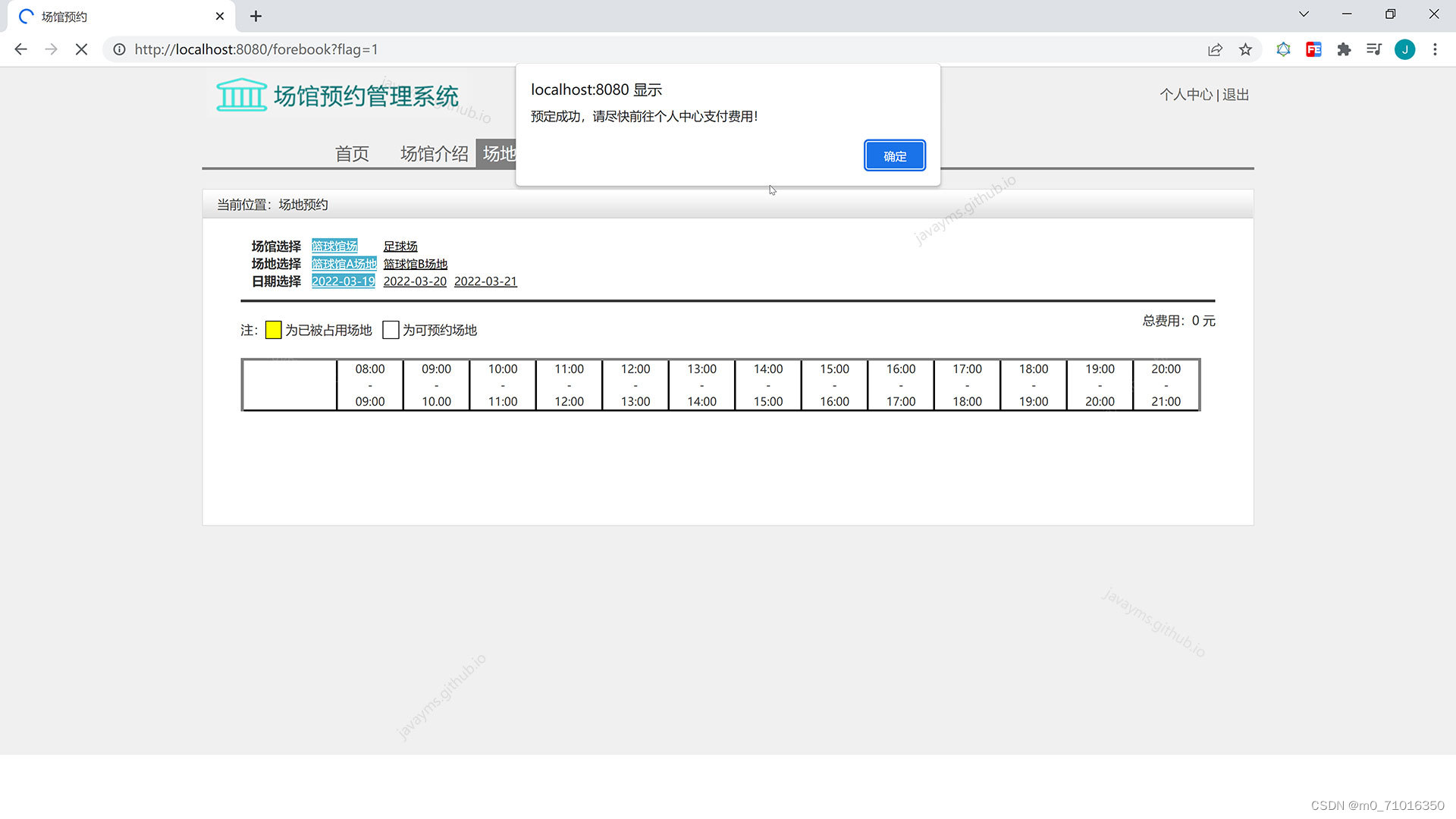Image resolution: width=1456 pixels, height=819 pixels.
Task: Click the yellow occupied-court legend swatch
Action: (x=273, y=330)
